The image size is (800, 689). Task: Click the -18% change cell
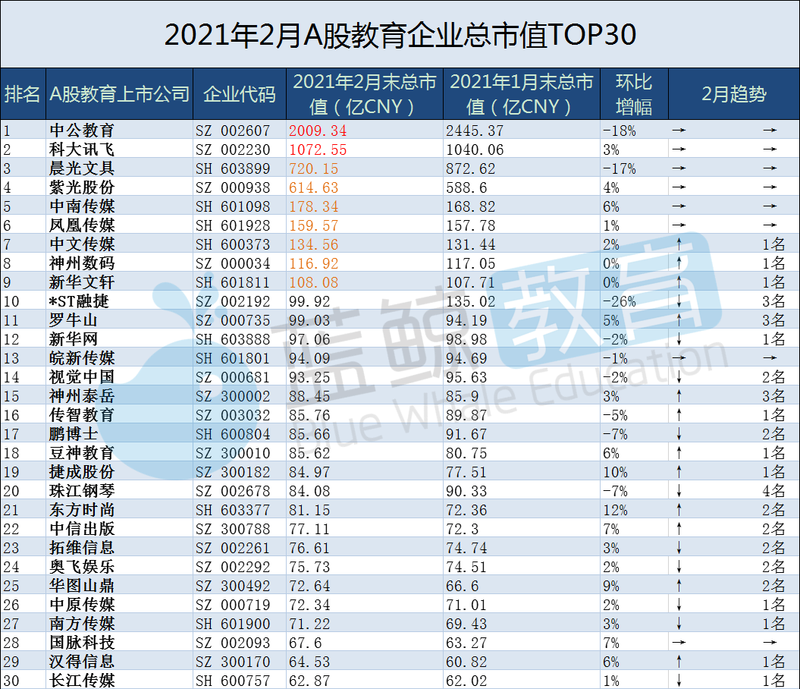tap(619, 131)
